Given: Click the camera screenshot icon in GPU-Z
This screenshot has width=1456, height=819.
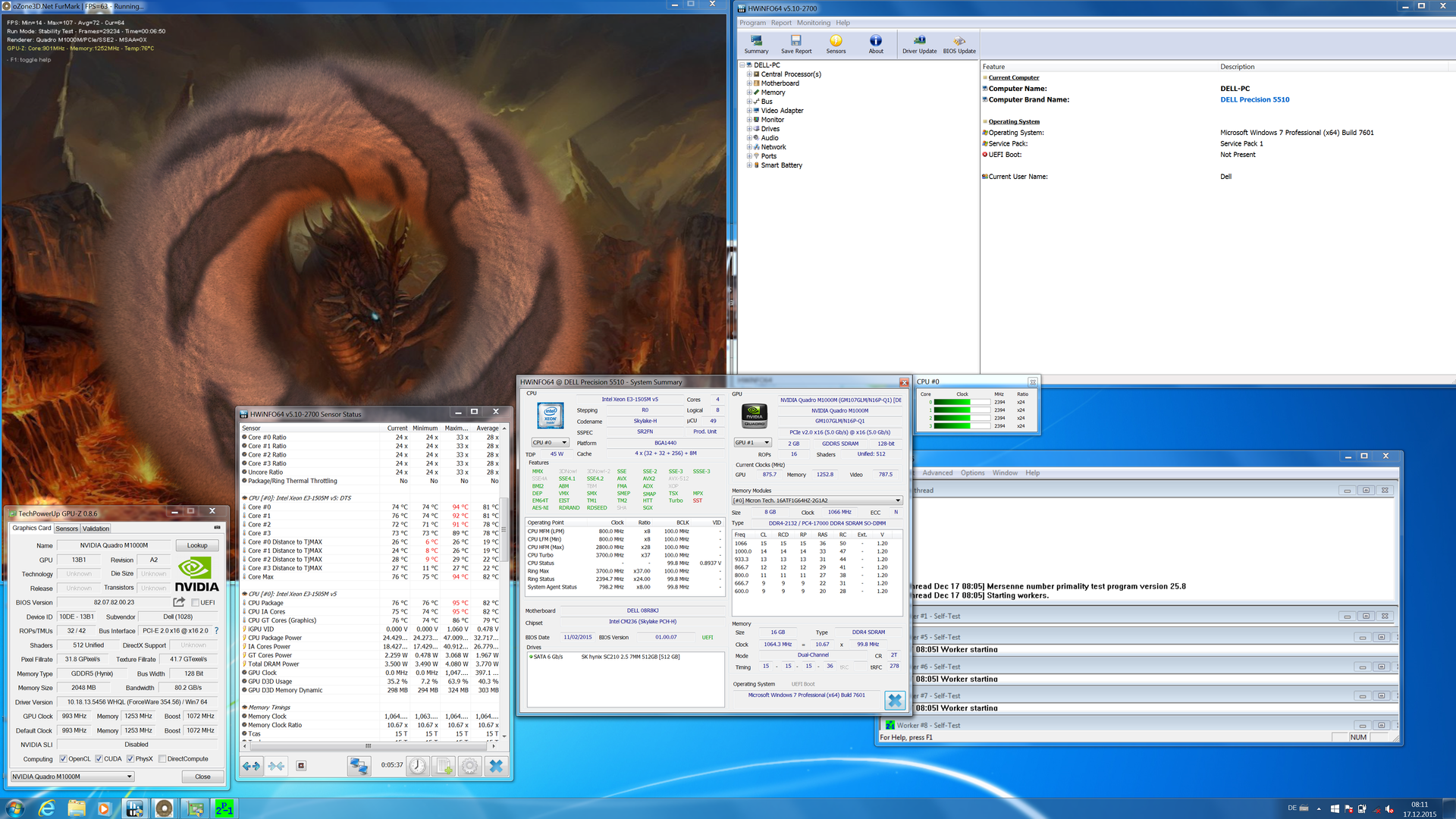Looking at the screenshot, I should (x=217, y=527).
